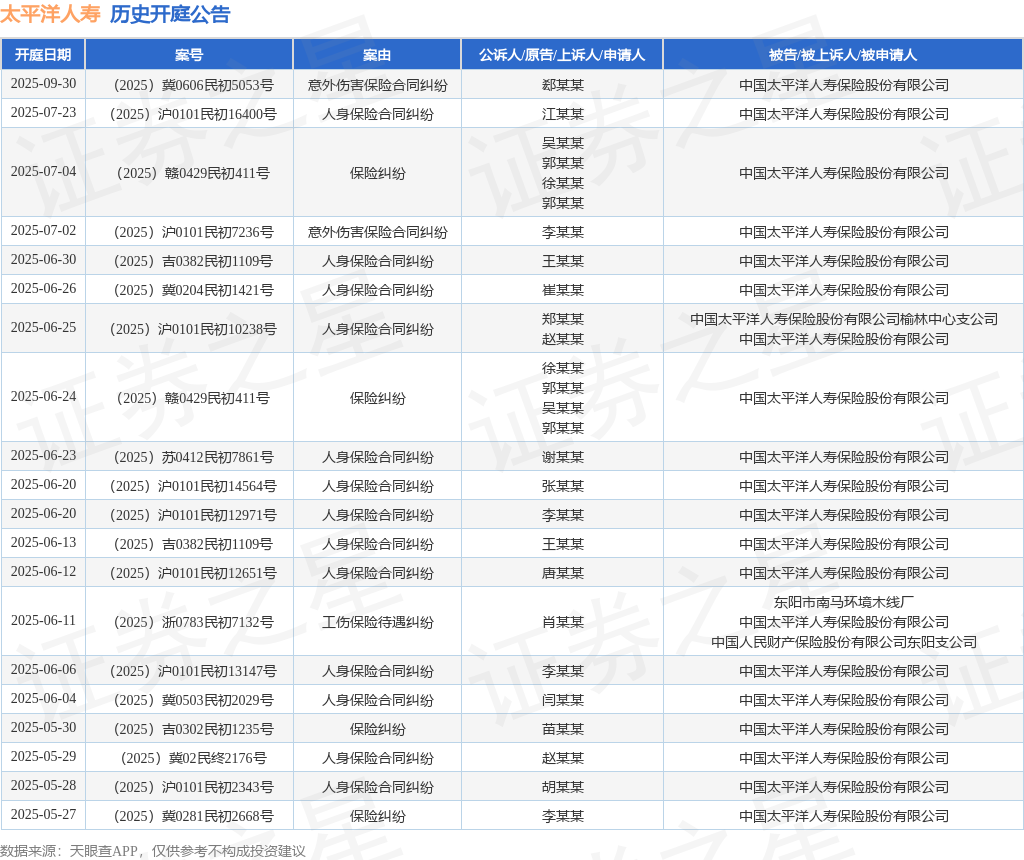Image resolution: width=1024 pixels, height=860 pixels.
Task: Select date cell 2025-05-29
Action: pos(43,756)
